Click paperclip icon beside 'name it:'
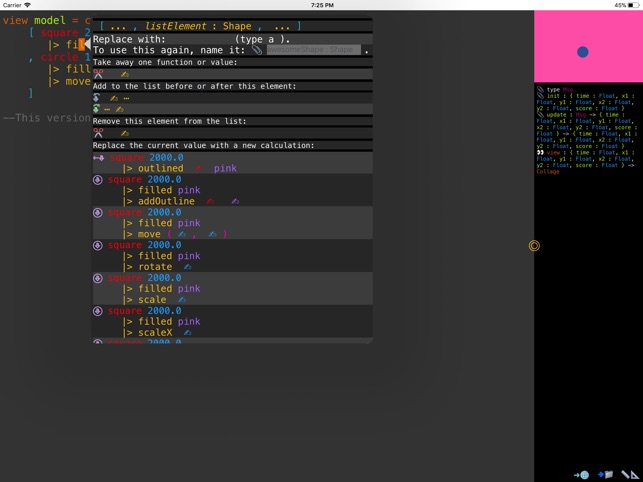This screenshot has height=482, width=643. 257,50
